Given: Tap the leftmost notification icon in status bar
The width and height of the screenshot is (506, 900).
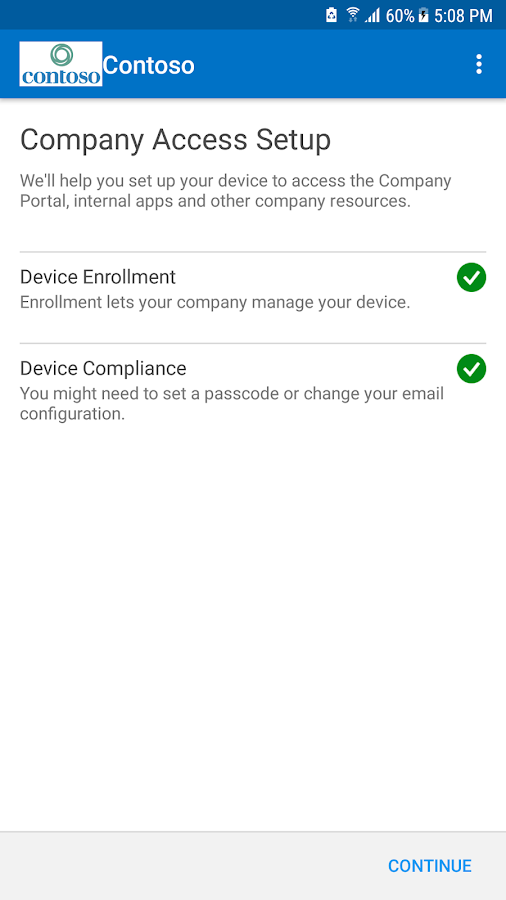Looking at the screenshot, I should (x=332, y=15).
